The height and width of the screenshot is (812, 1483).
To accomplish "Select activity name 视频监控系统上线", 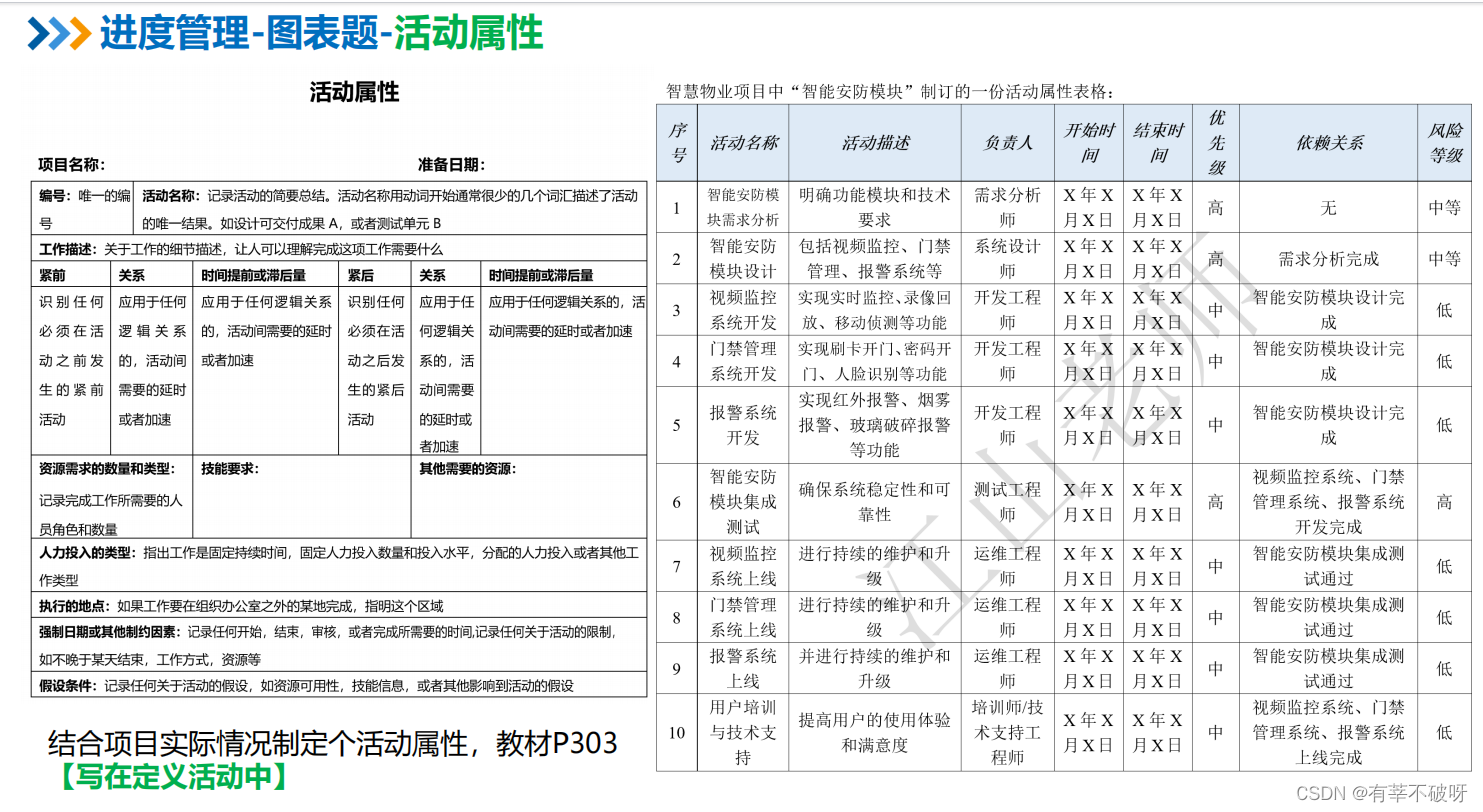I will [x=743, y=566].
